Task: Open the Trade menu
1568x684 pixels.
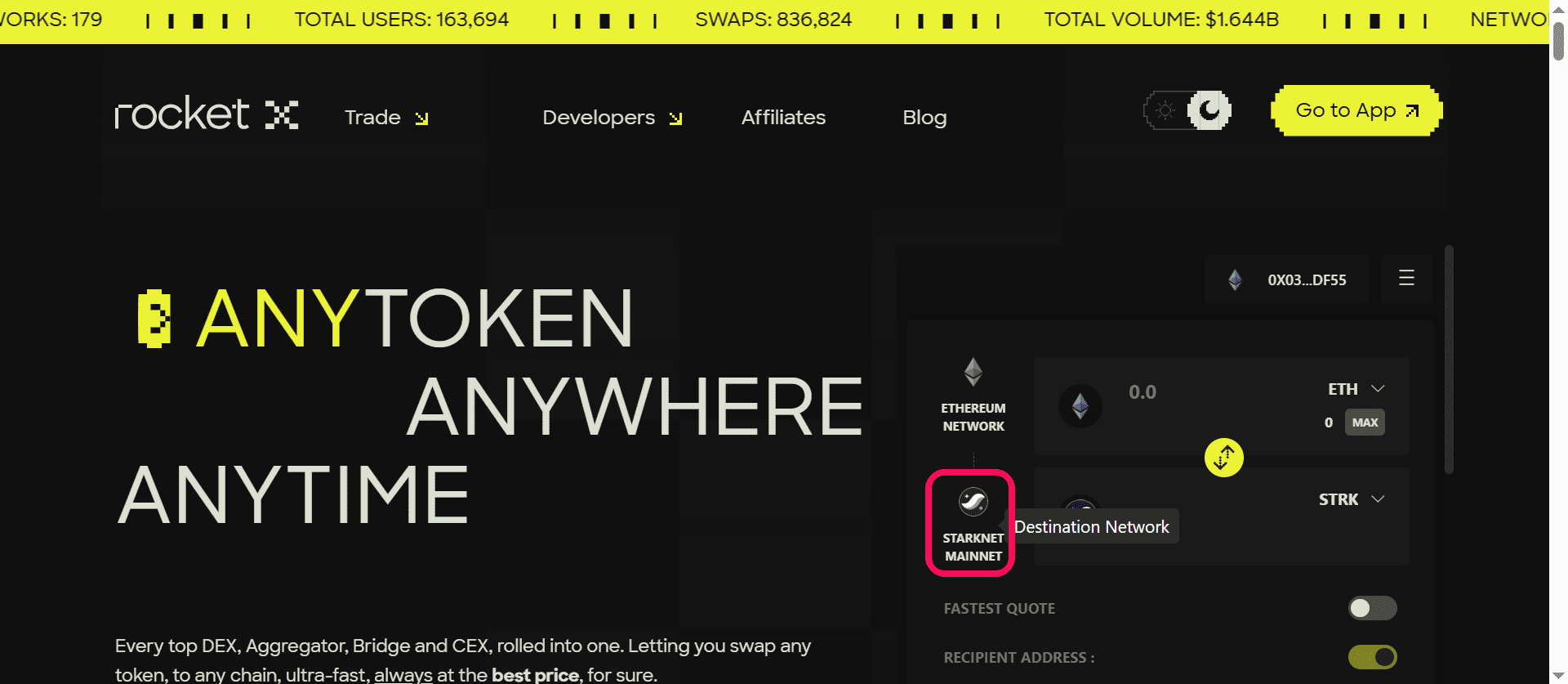Action: [386, 118]
